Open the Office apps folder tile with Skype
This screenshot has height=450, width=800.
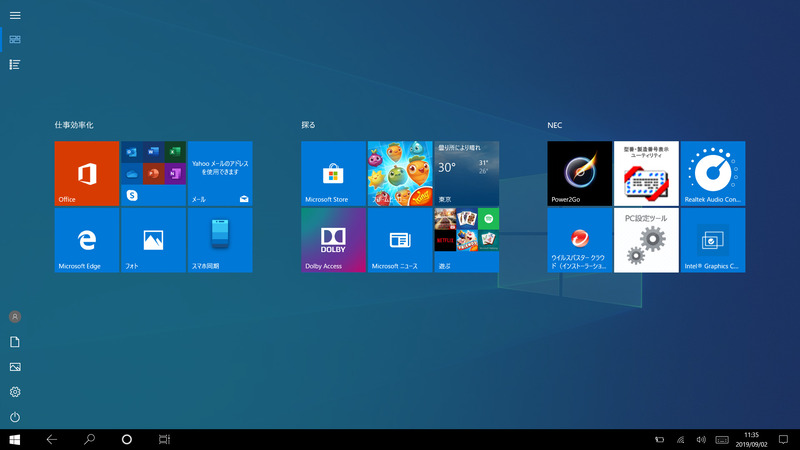pyautogui.click(x=153, y=173)
